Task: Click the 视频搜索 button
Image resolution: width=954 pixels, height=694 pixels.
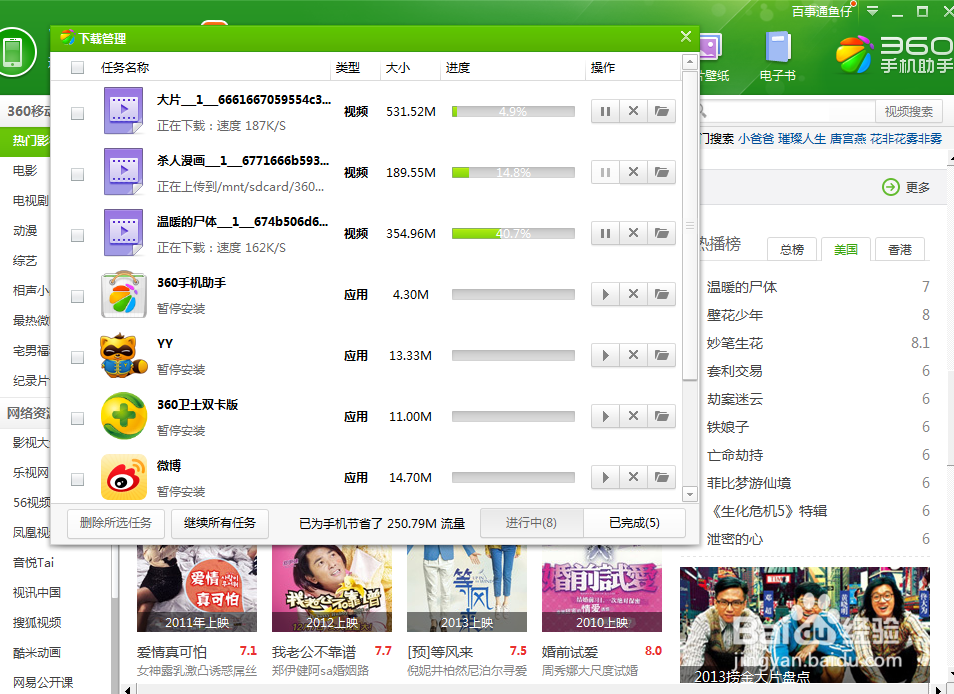Action: point(908,111)
